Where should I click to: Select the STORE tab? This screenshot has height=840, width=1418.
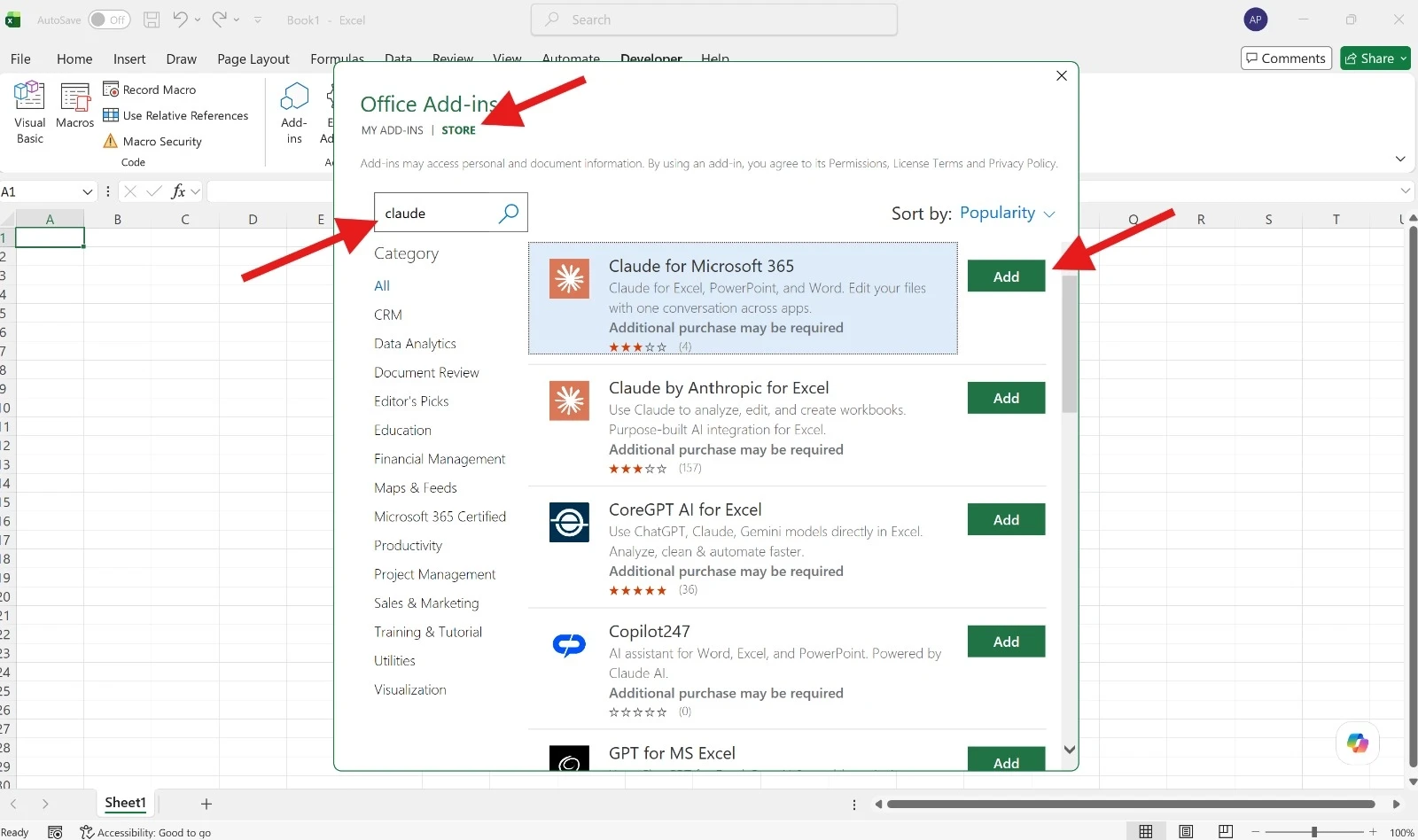458,130
